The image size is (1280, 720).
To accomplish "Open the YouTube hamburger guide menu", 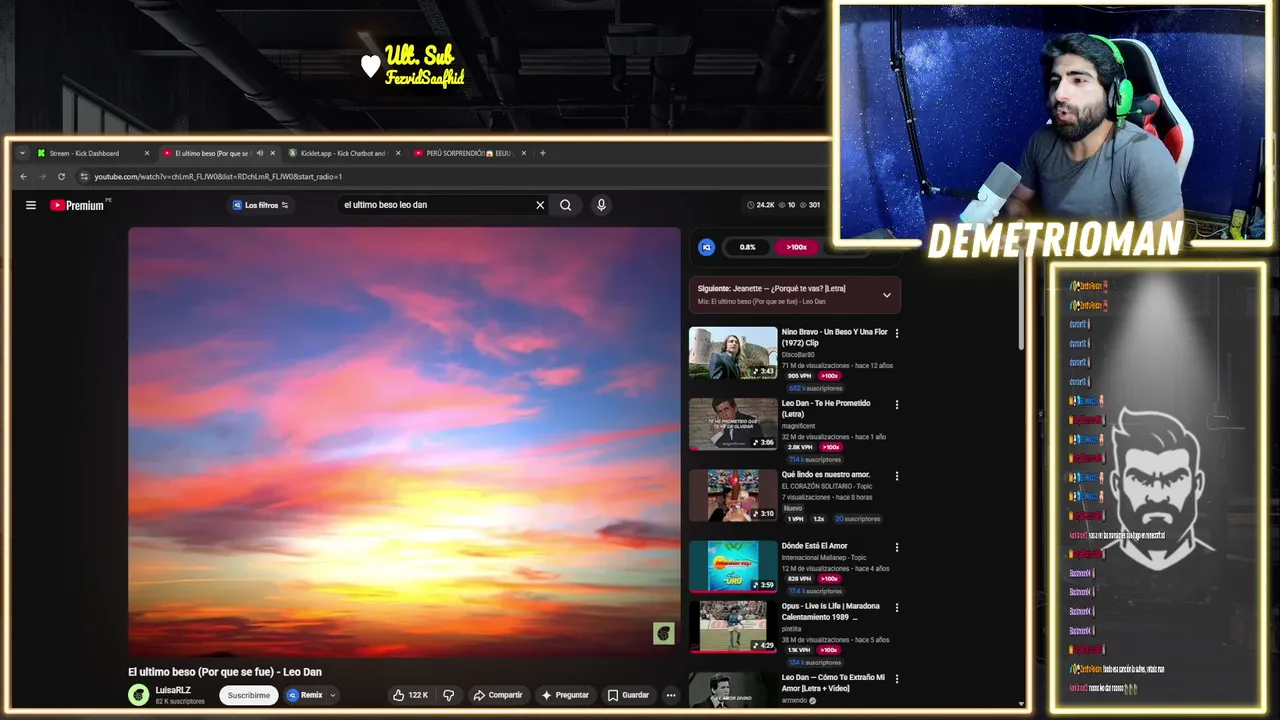I will point(31,205).
